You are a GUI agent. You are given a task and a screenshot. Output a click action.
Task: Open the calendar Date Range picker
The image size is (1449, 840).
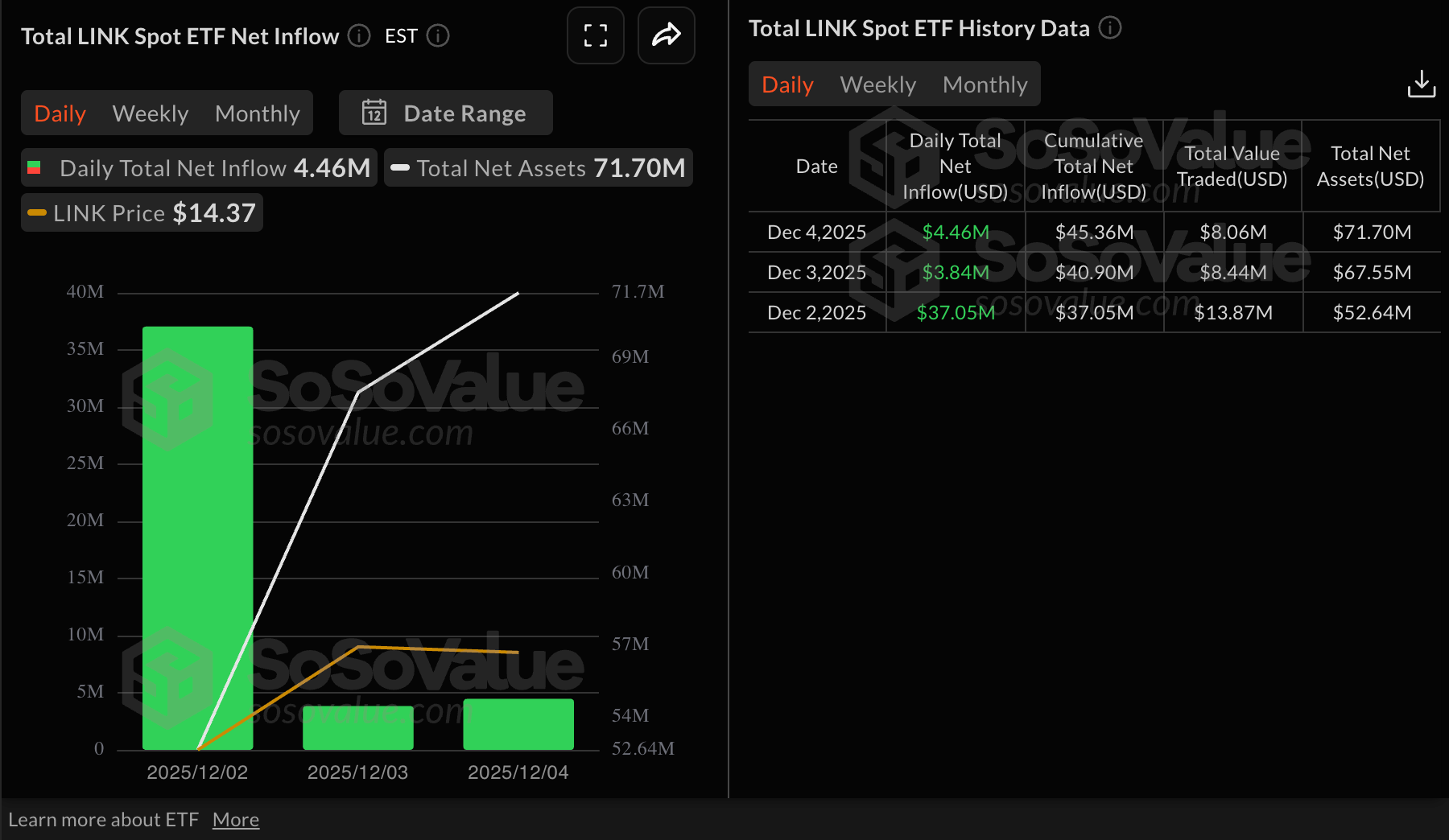click(445, 113)
